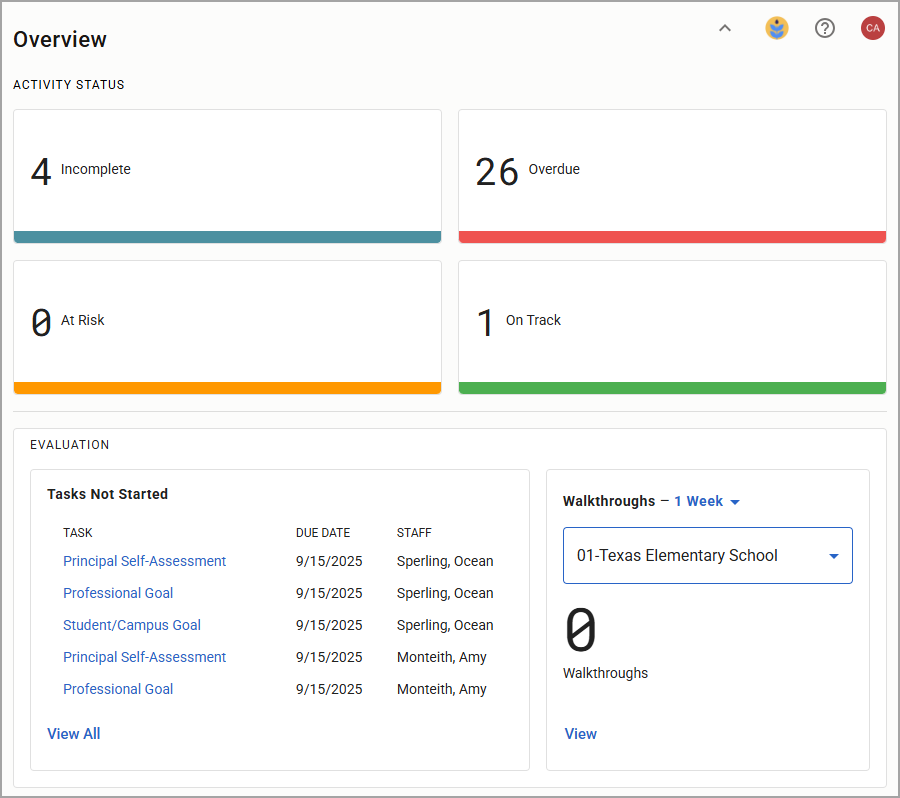Open Sperling, Ocean's Professional Goal task
This screenshot has width=900, height=798.
(118, 593)
